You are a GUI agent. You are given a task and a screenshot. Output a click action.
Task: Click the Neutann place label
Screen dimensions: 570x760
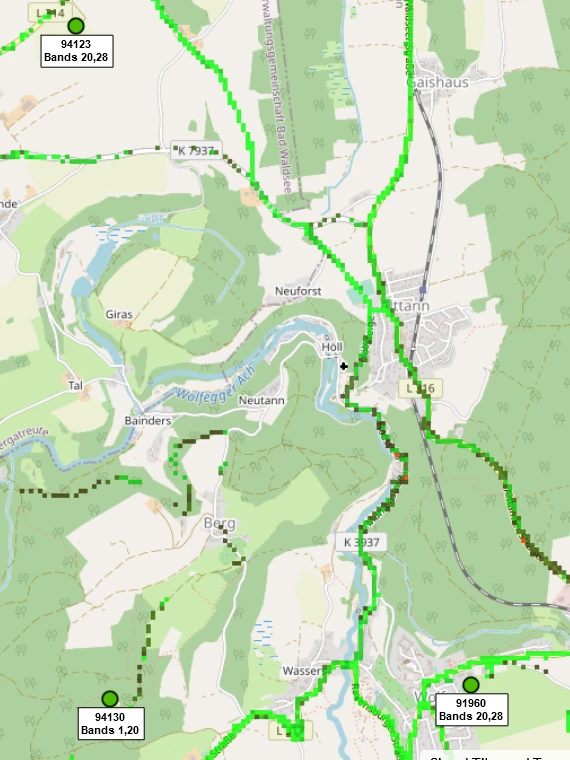pos(261,400)
